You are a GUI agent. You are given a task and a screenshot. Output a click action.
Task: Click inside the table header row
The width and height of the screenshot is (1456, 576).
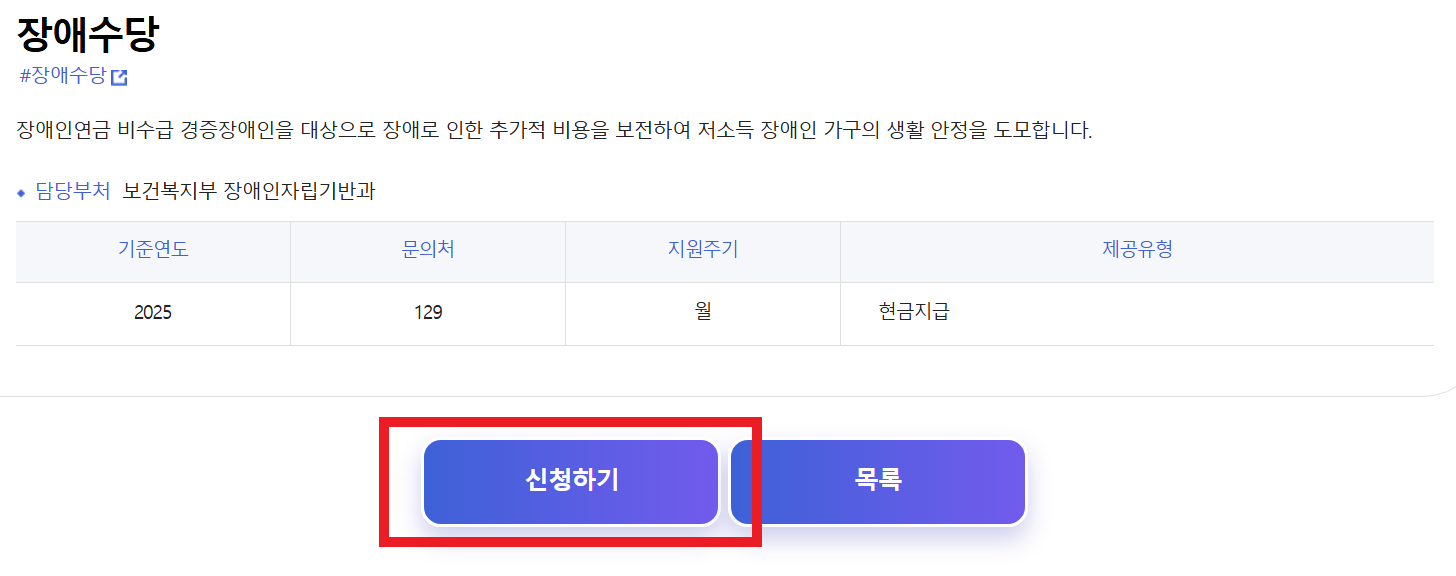pos(700,251)
